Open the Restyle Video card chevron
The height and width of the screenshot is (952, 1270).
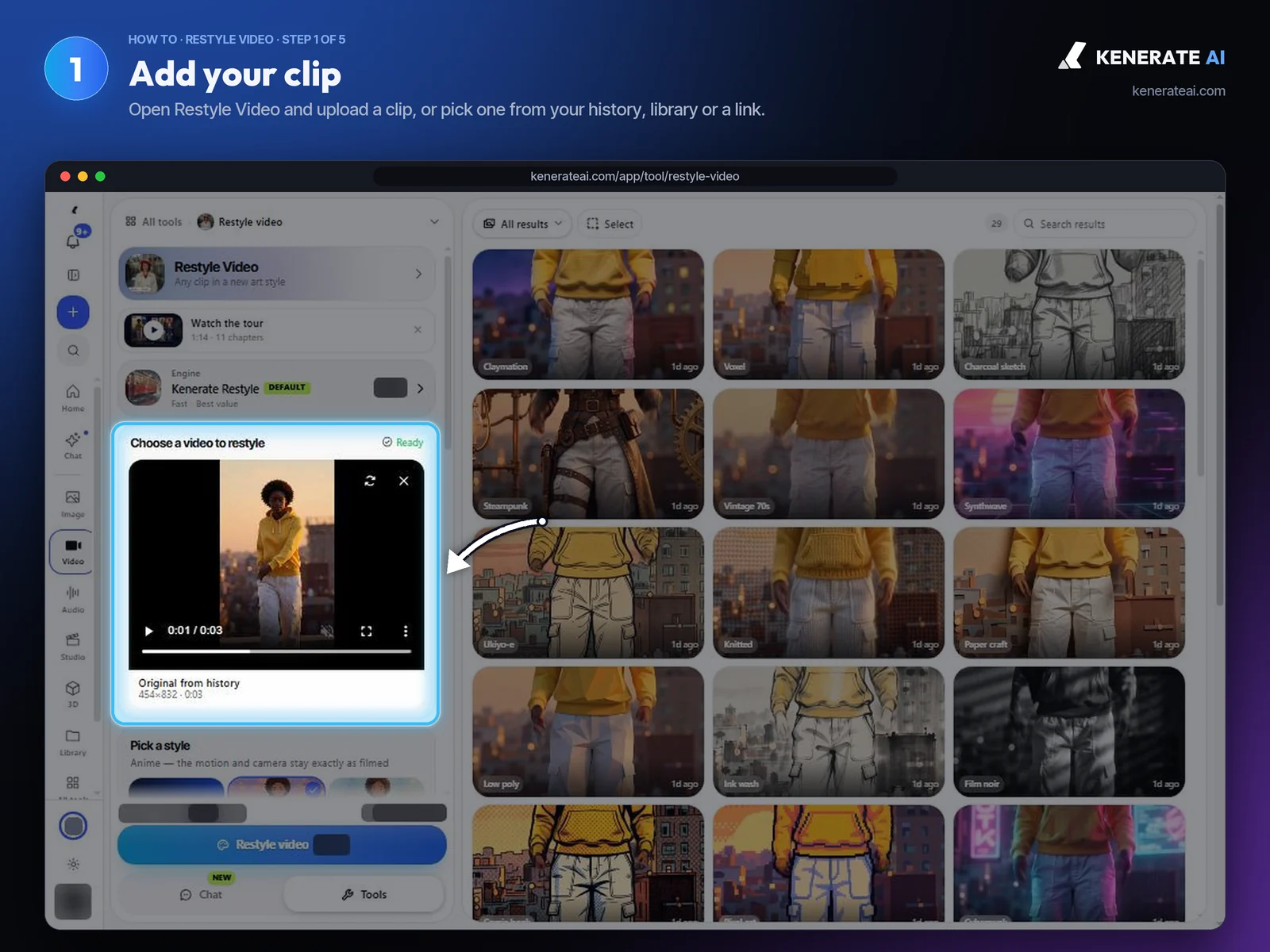pos(419,274)
